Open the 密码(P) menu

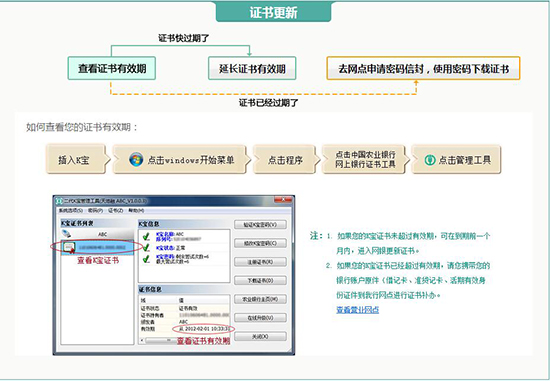click(95, 210)
